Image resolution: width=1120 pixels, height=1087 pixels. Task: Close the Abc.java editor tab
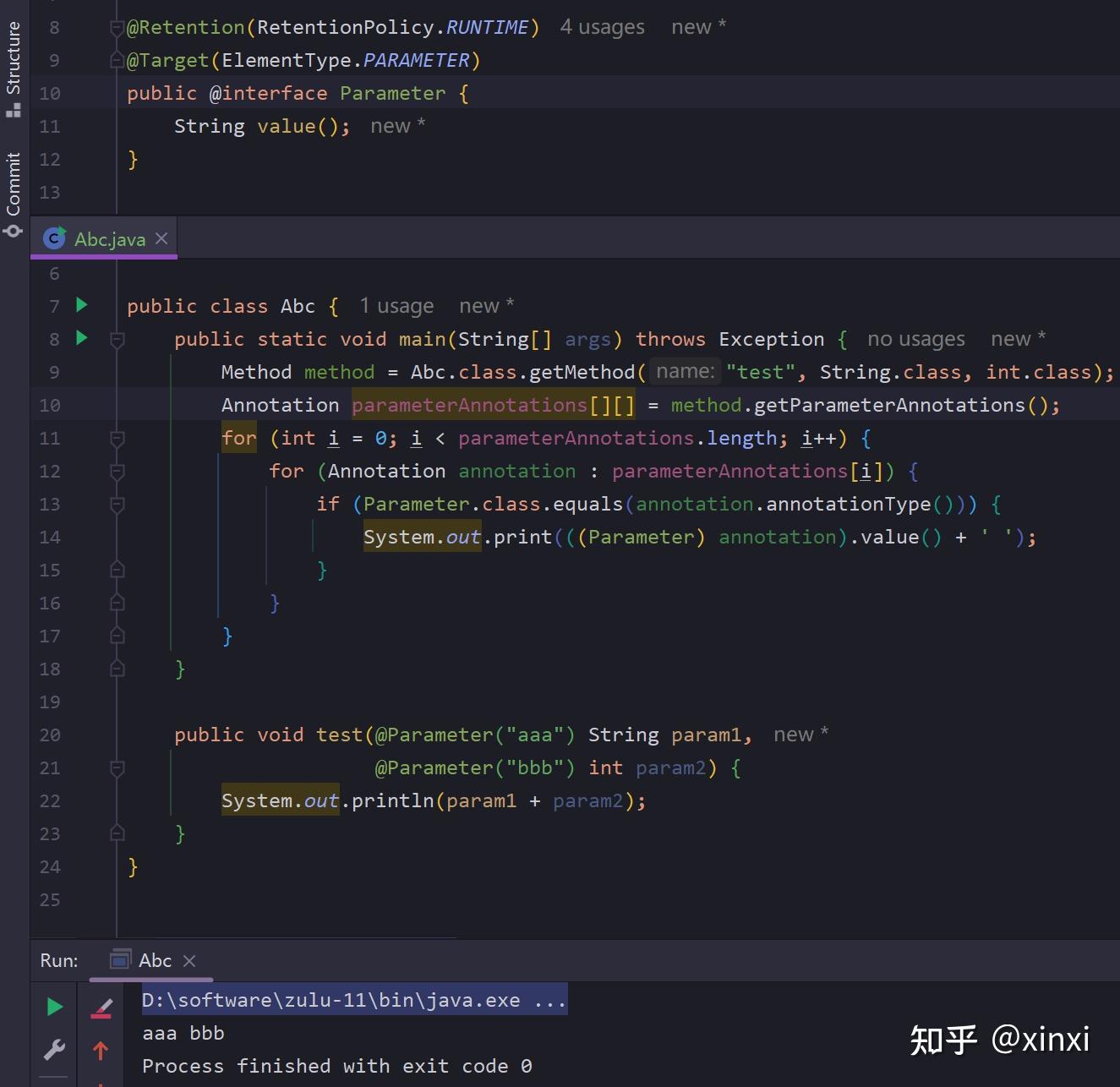tap(161, 238)
